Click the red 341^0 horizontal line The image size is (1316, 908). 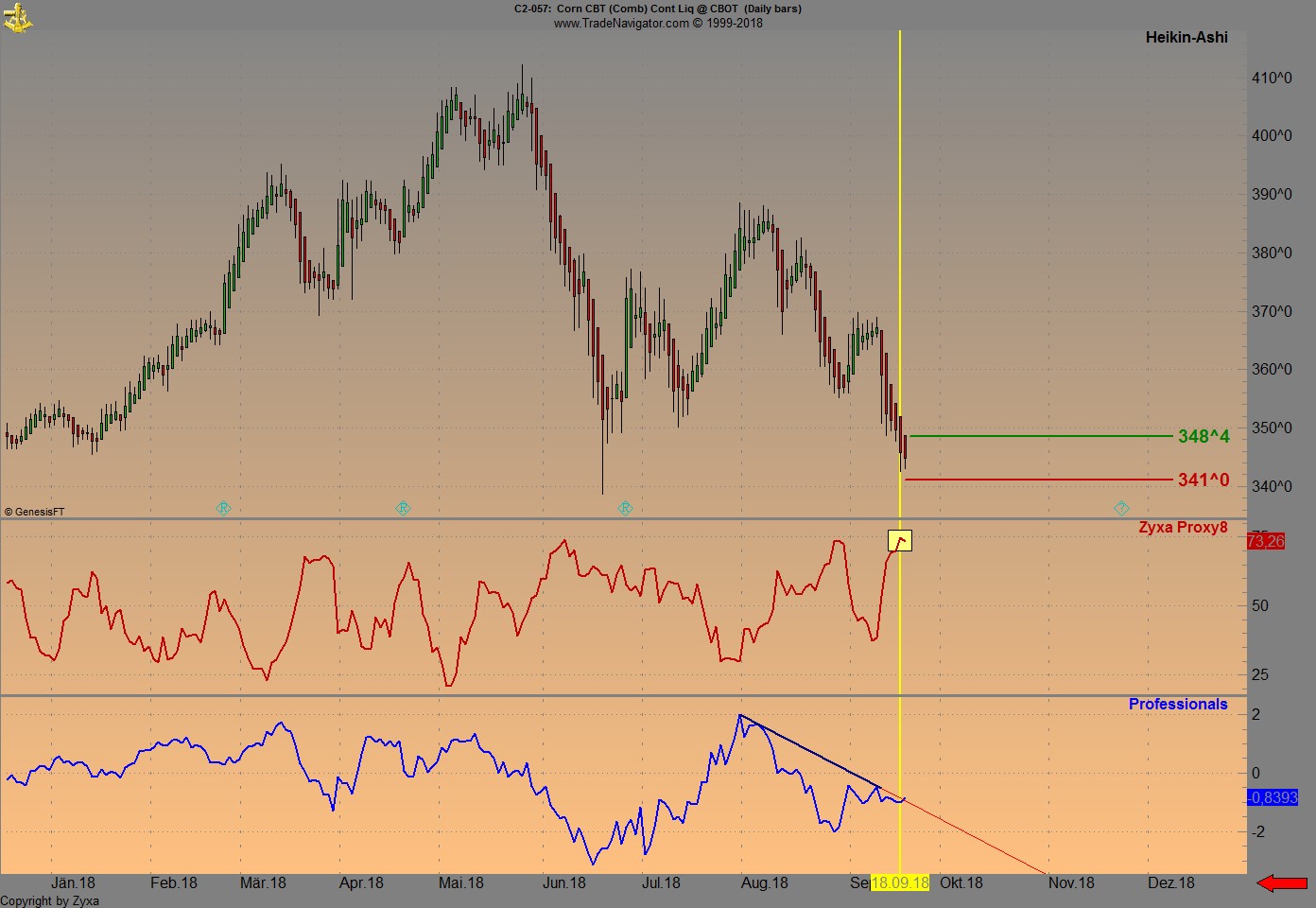1038,480
